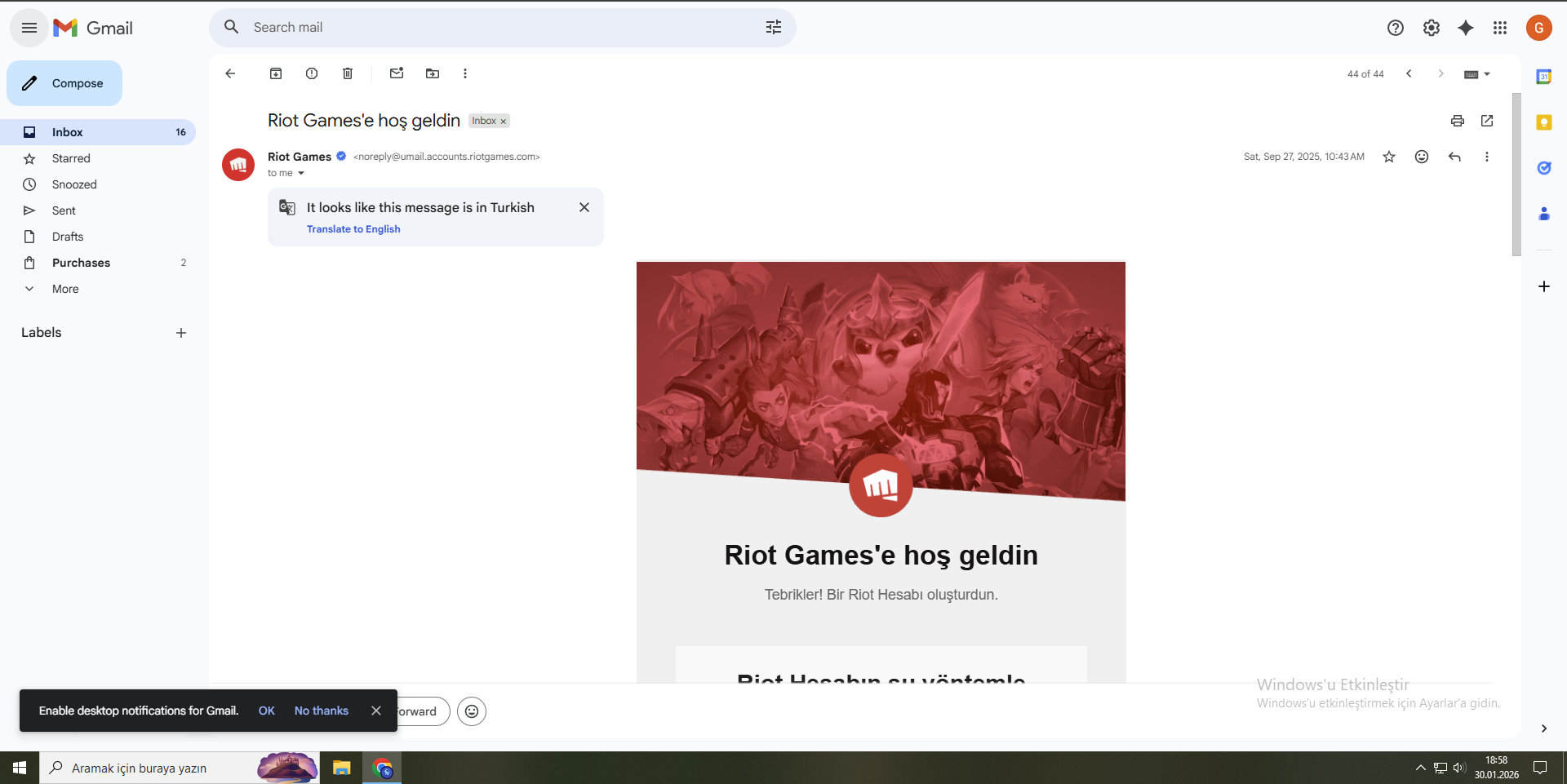Open Inbox folder
1567x784 pixels.
tap(98, 132)
